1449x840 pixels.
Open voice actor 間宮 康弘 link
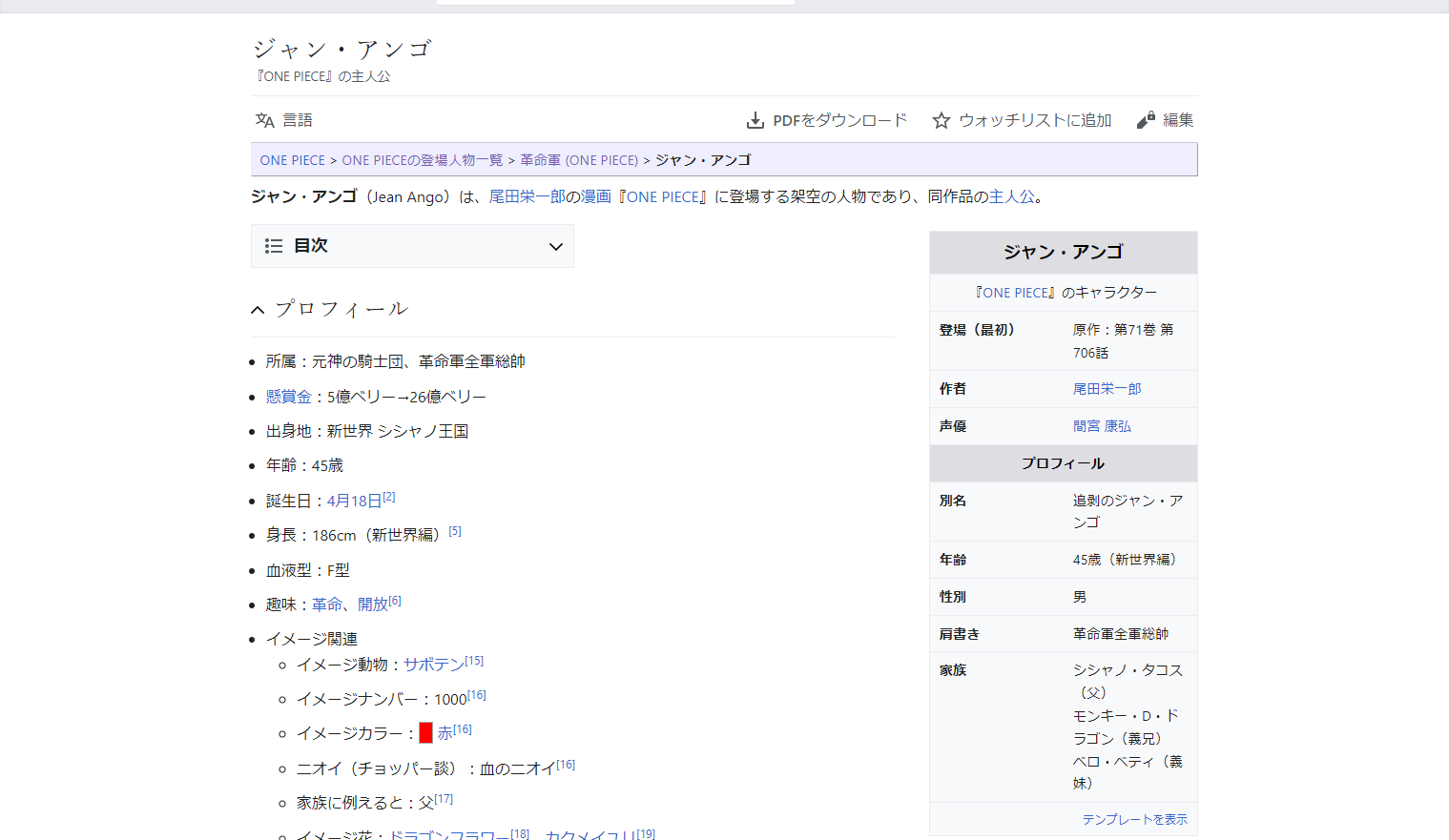click(x=1102, y=426)
